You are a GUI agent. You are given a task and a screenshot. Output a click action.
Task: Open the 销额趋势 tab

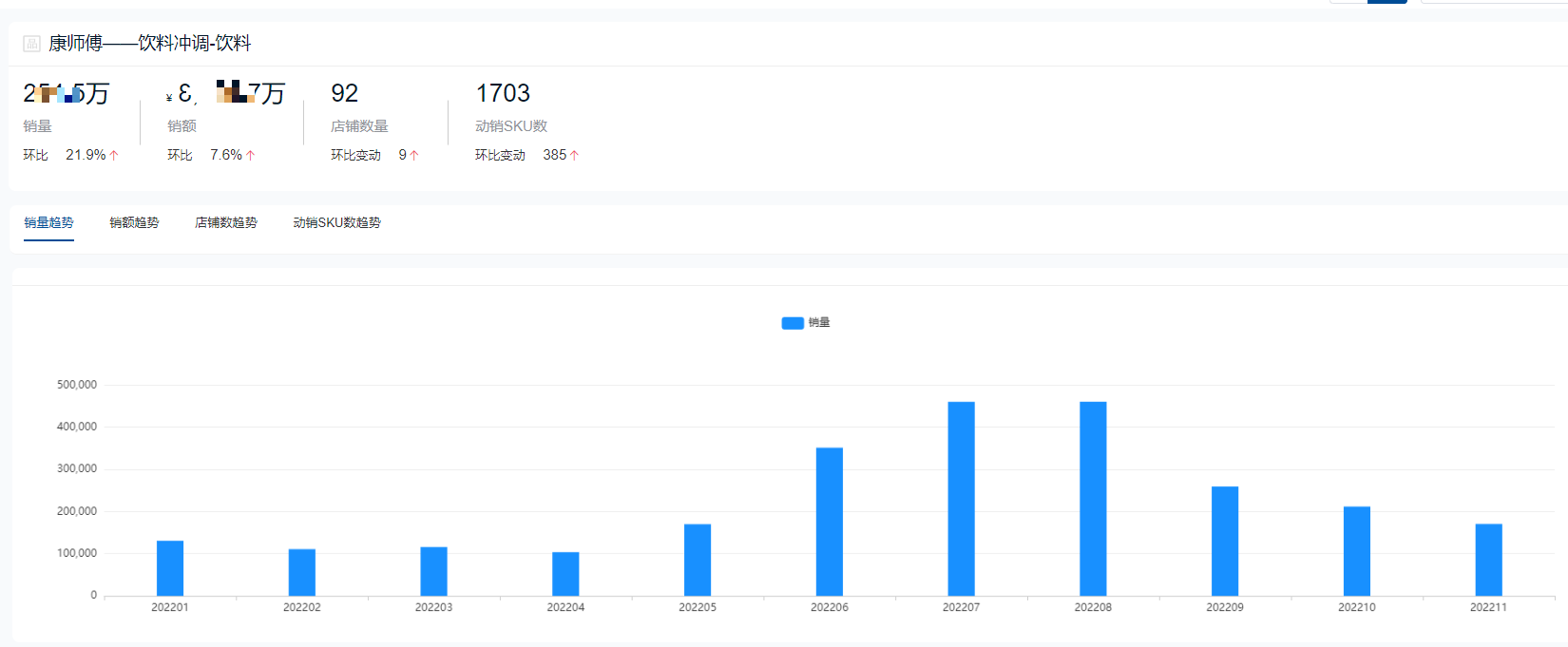click(x=134, y=222)
